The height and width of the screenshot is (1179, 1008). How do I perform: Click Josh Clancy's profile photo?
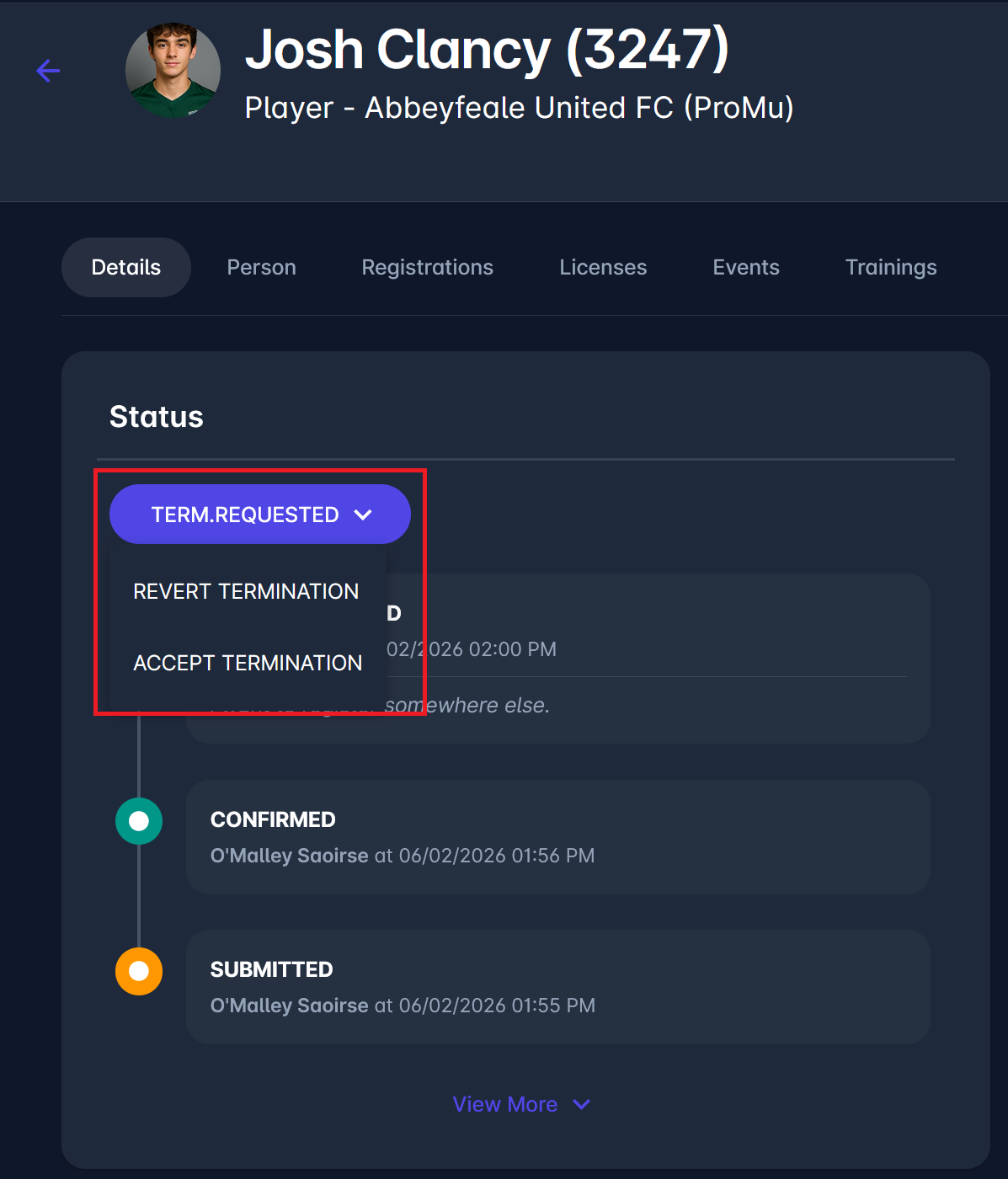click(x=173, y=71)
